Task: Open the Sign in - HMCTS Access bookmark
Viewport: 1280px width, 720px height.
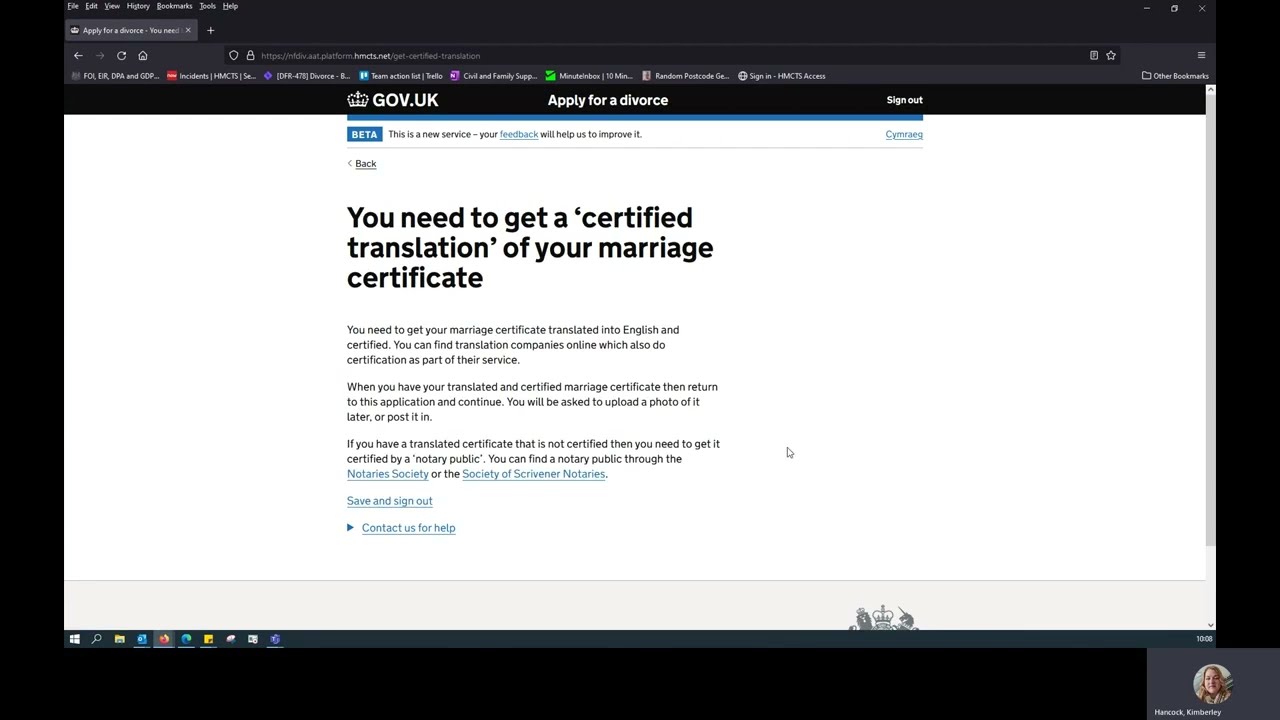Action: 782,76
